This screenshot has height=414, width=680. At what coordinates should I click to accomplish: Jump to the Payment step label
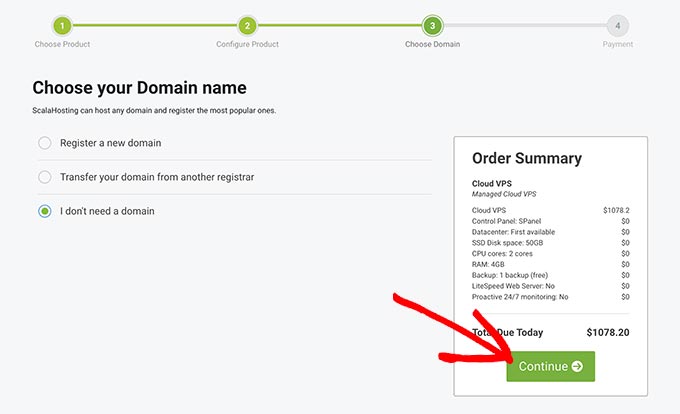point(617,44)
